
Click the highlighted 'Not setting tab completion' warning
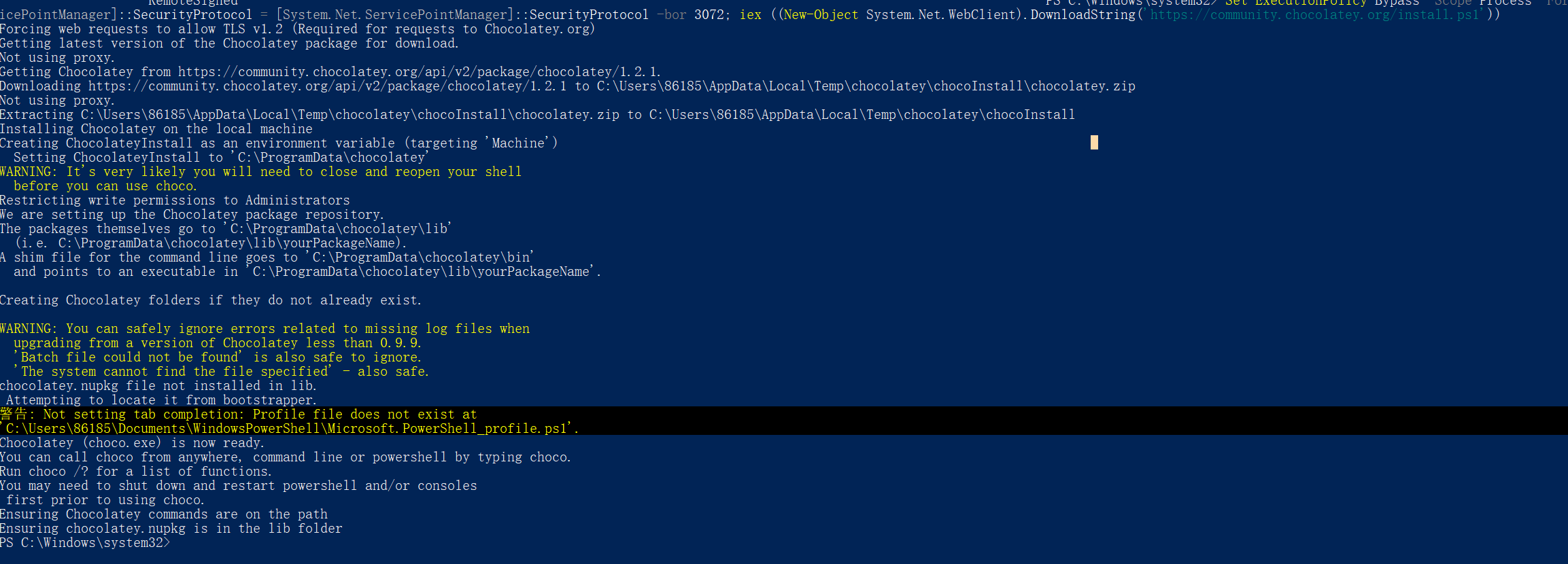258,415
